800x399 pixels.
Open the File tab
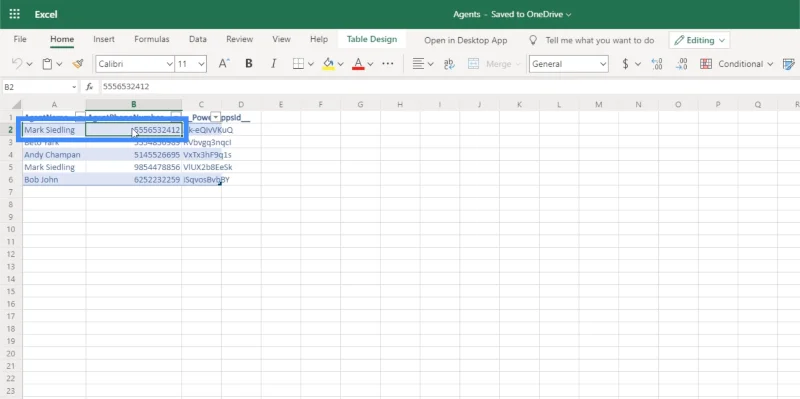(x=20, y=39)
